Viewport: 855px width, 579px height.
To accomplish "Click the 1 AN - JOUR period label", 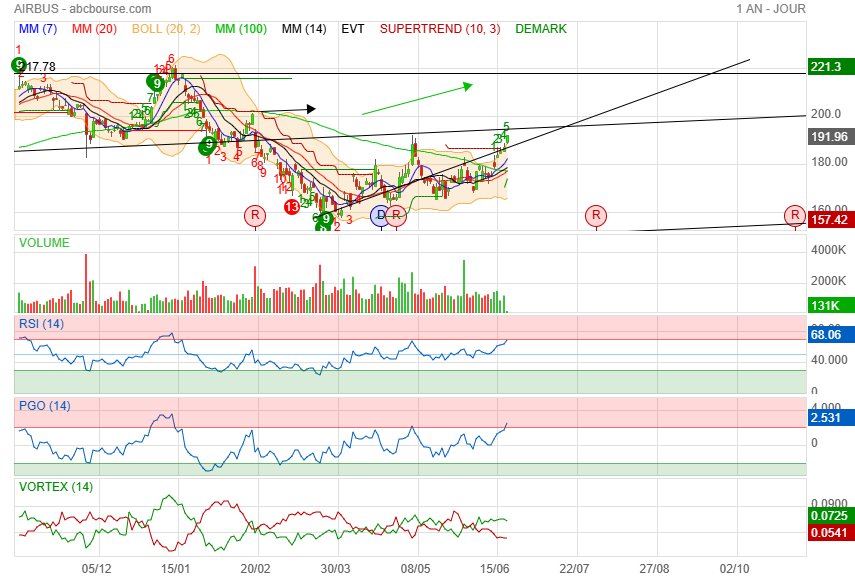I will (x=770, y=9).
